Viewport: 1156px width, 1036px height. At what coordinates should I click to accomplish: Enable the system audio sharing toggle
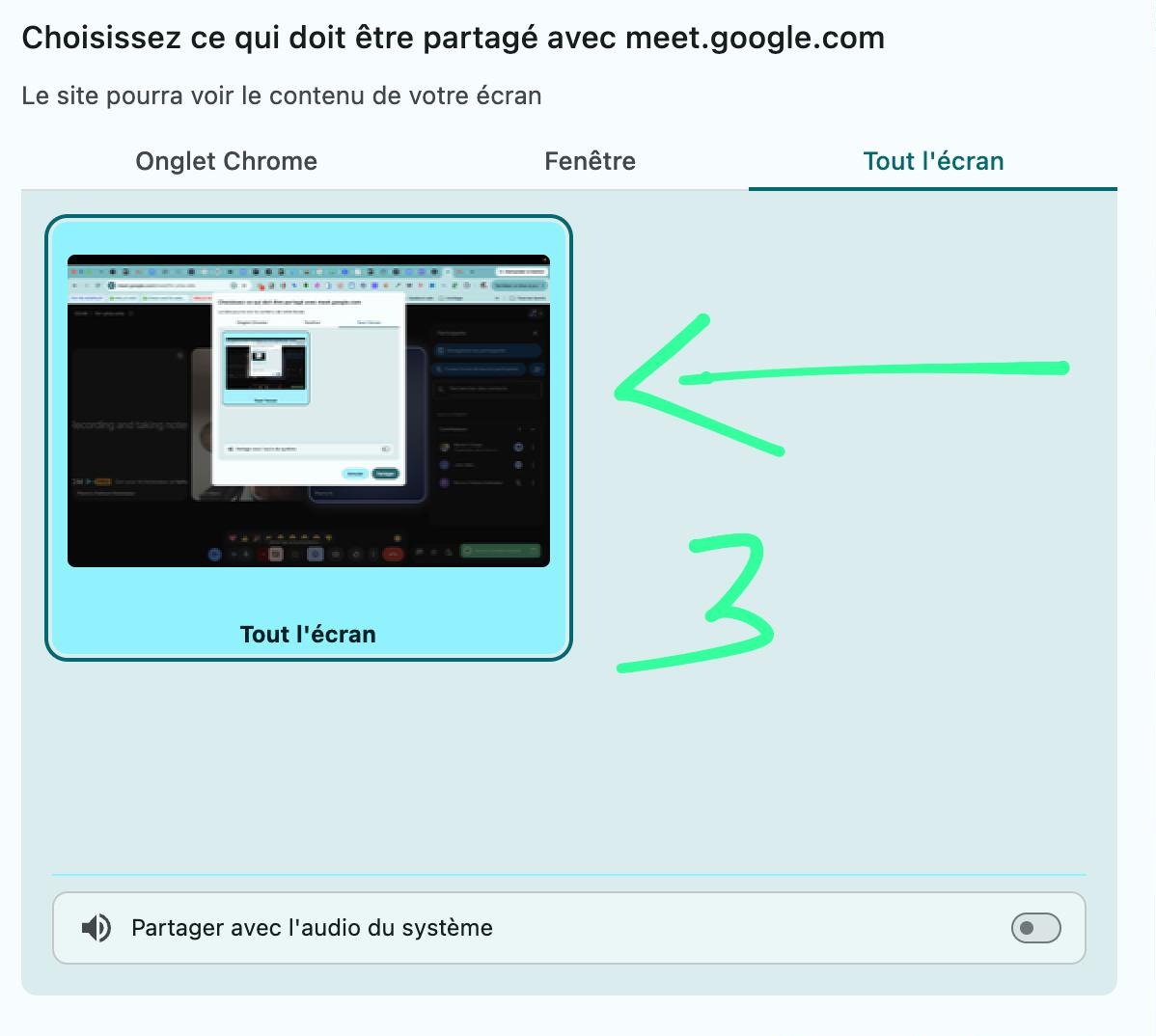click(1035, 928)
